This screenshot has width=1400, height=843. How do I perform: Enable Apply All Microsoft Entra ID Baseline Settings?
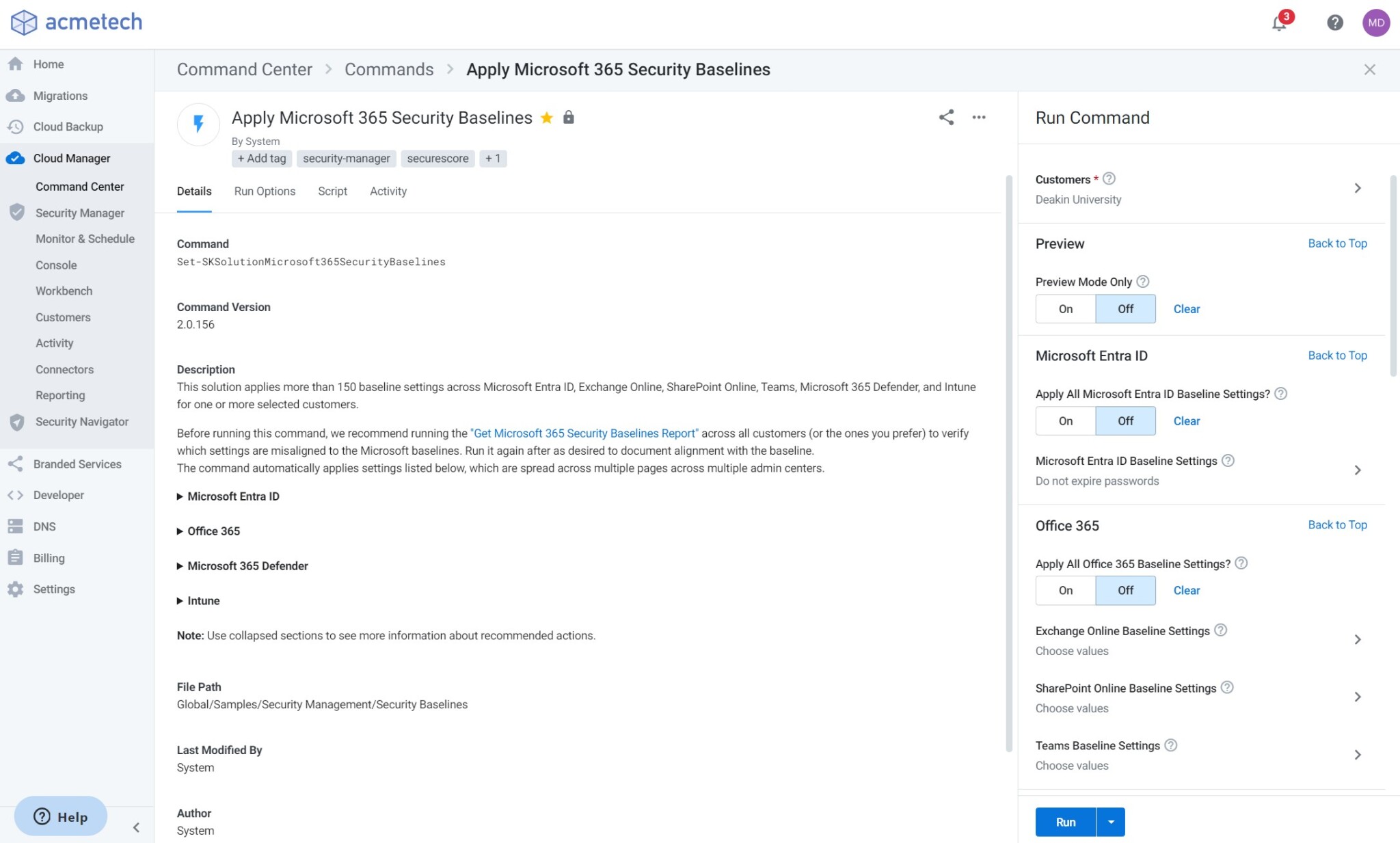pos(1066,420)
